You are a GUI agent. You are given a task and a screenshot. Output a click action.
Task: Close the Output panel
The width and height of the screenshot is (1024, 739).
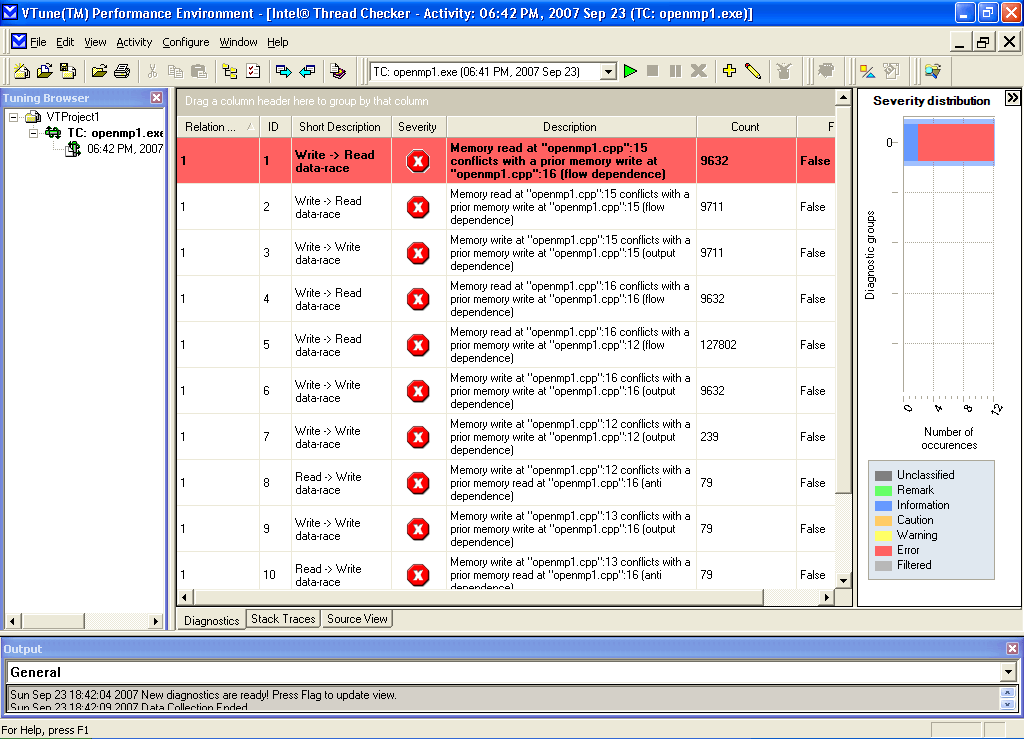click(1012, 648)
